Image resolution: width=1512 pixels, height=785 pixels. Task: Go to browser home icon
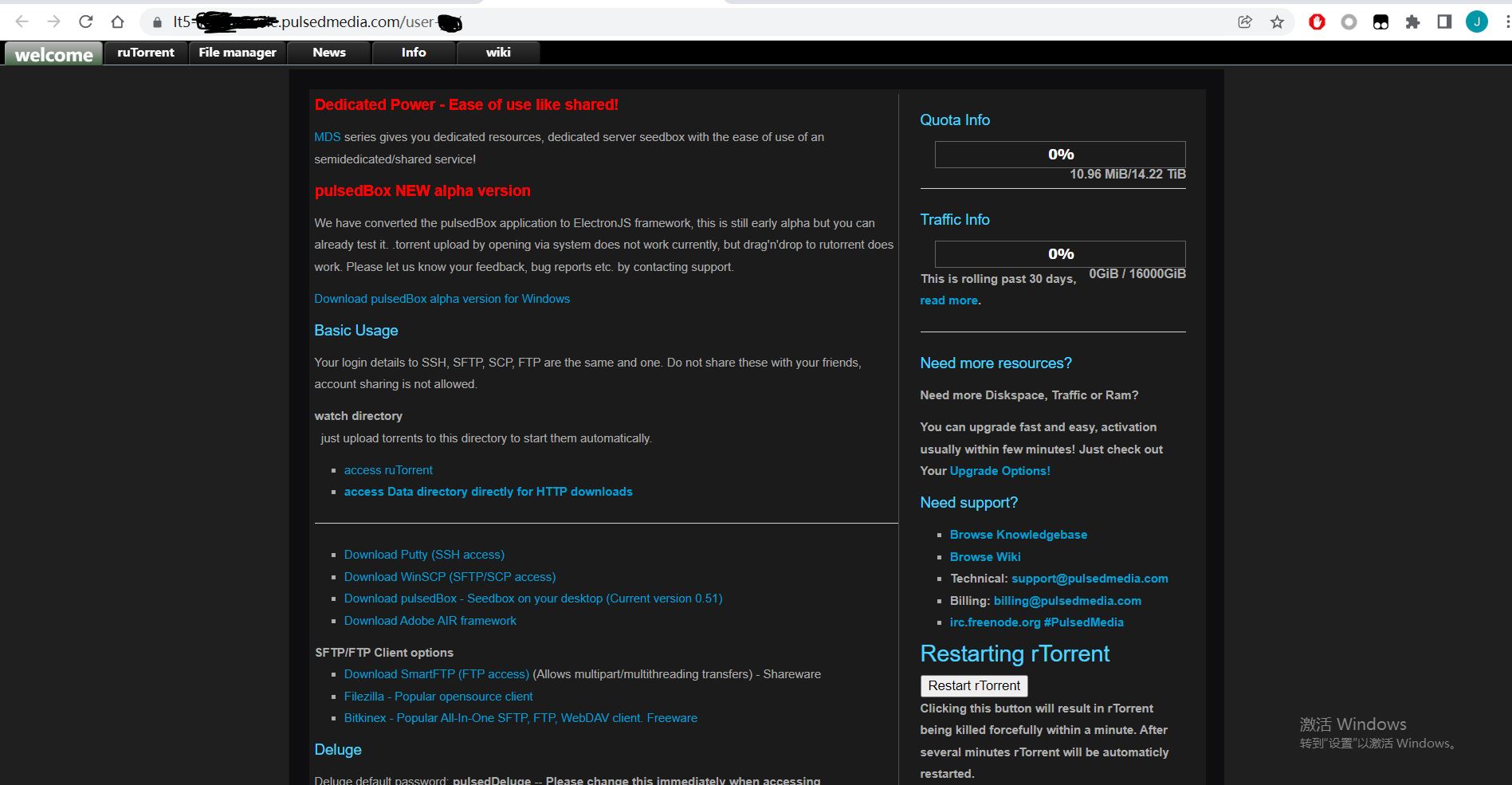(117, 22)
